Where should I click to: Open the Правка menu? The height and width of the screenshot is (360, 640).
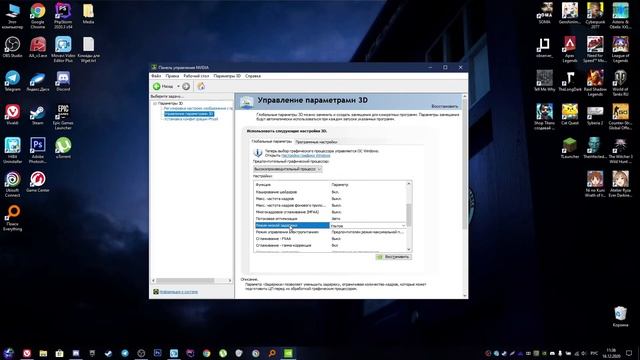172,76
